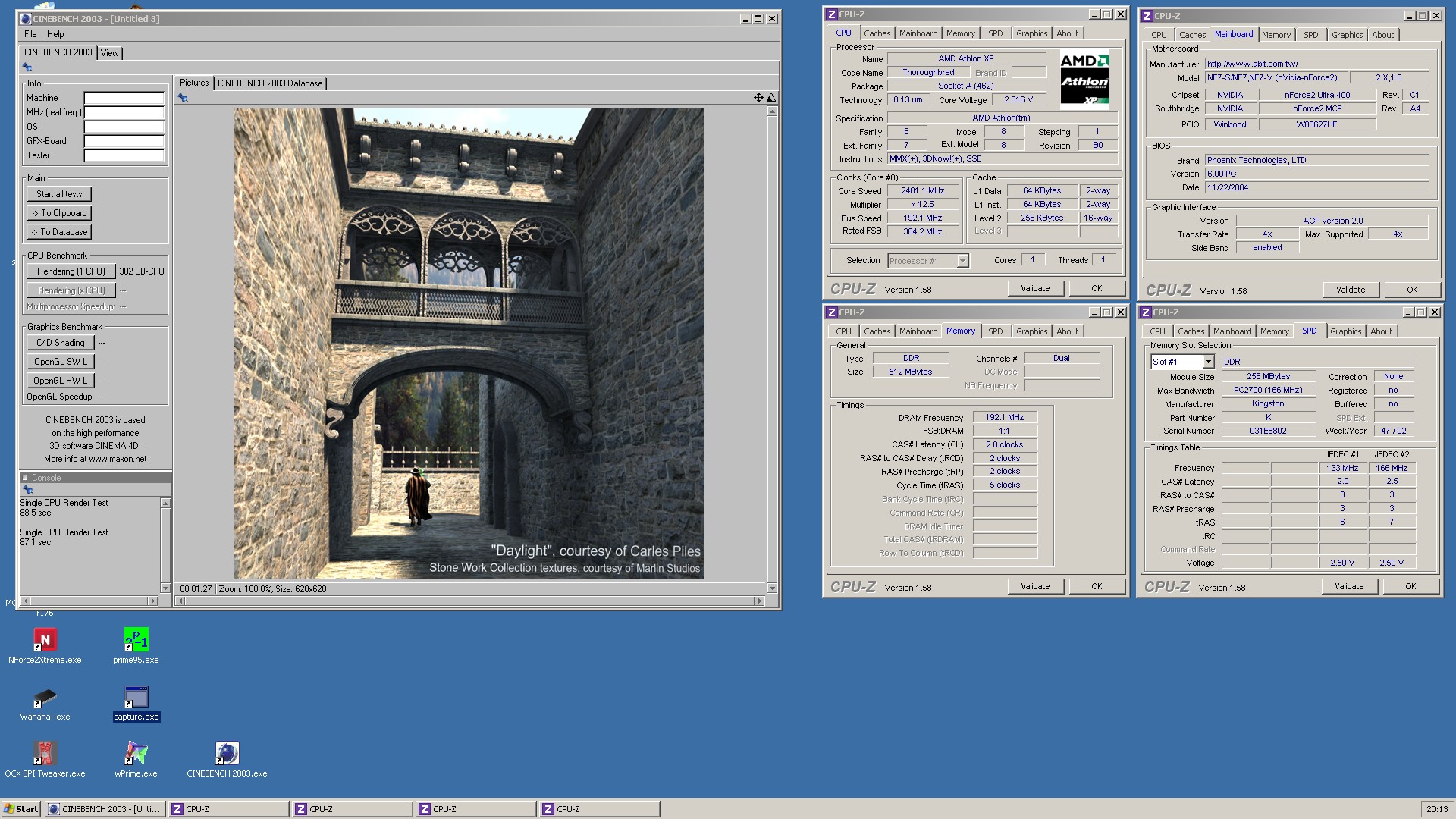This screenshot has height=819, width=1456.
Task: Click the GFX-Board input field
Action: point(124,141)
